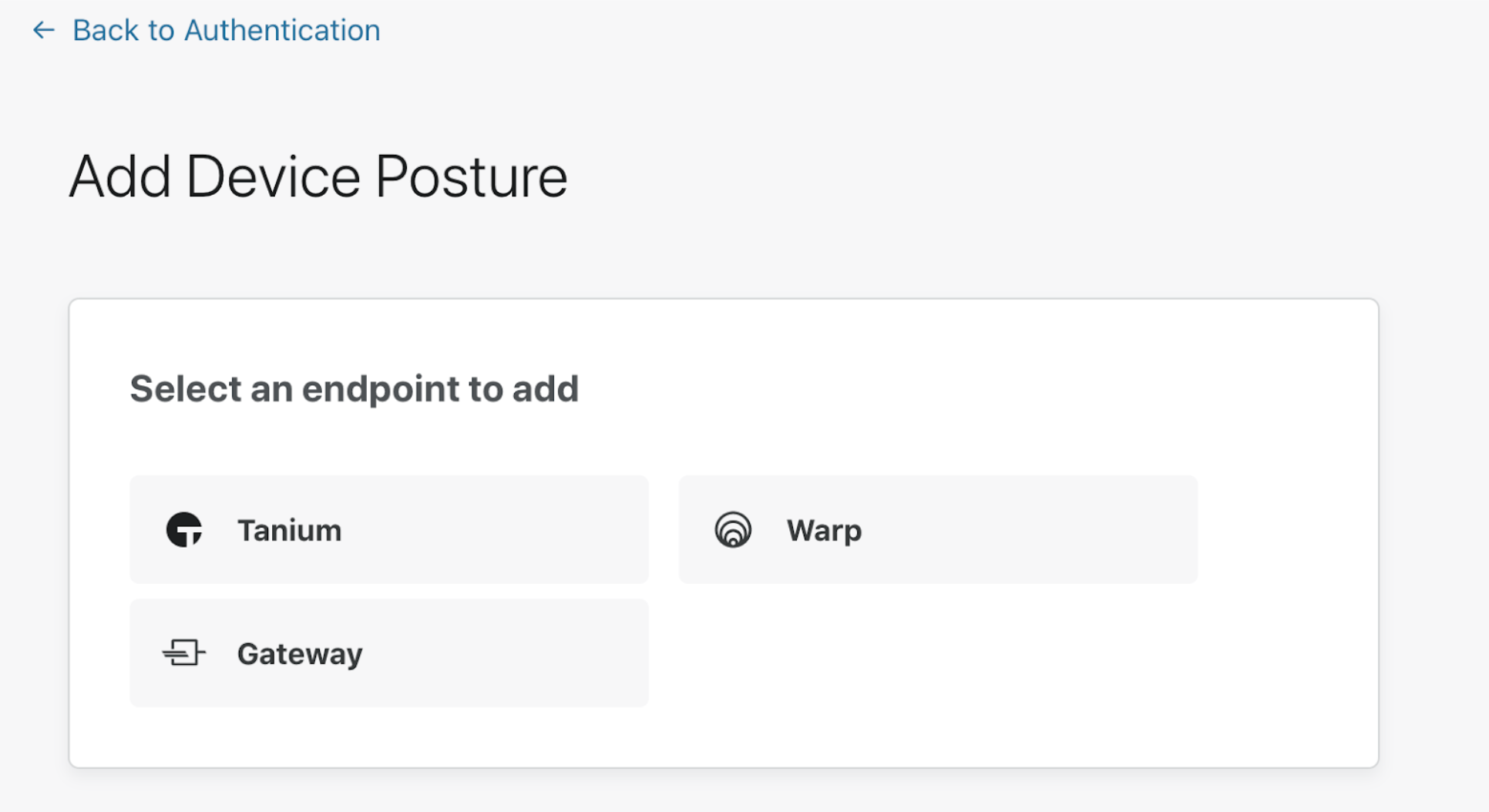Click the Tanium label text
The height and width of the screenshot is (812, 1489).
289,530
